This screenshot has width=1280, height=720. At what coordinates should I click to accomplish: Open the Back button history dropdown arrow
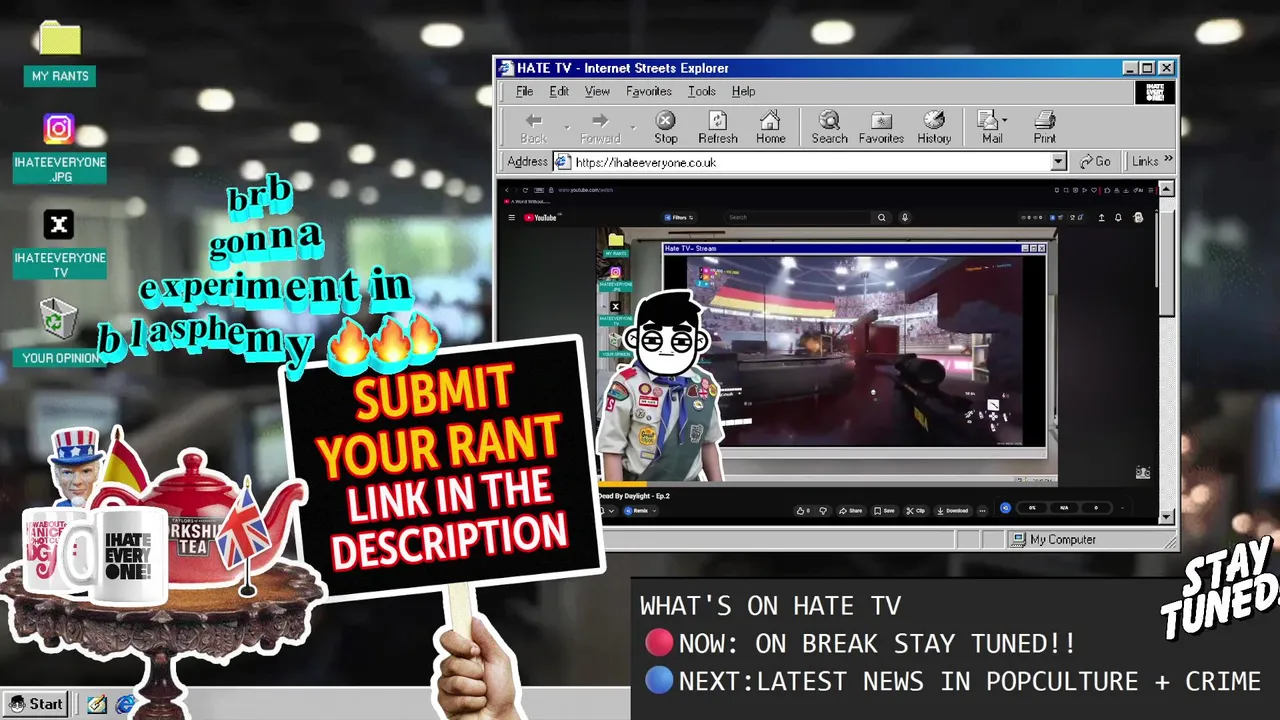(x=566, y=128)
